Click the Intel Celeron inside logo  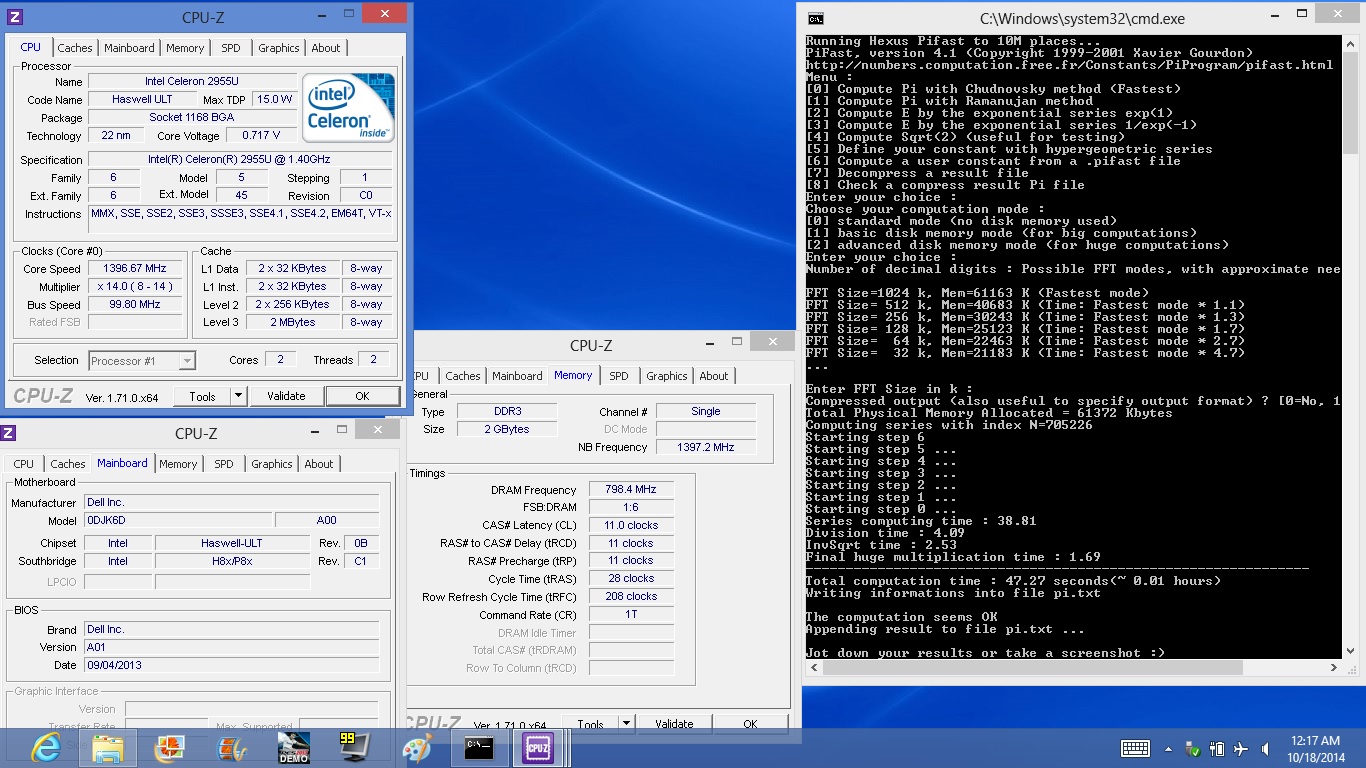349,107
